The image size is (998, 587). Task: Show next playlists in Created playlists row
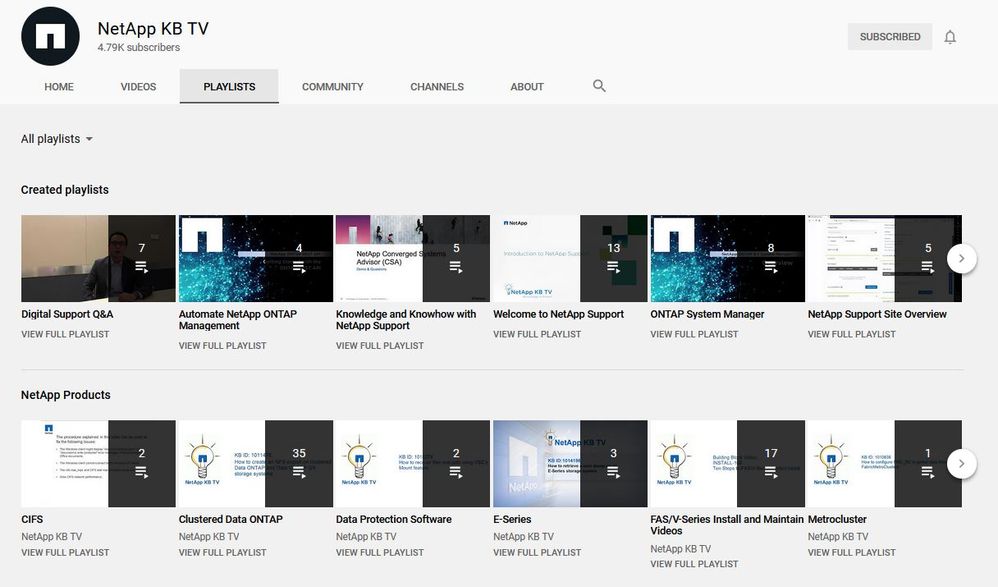pos(961,258)
